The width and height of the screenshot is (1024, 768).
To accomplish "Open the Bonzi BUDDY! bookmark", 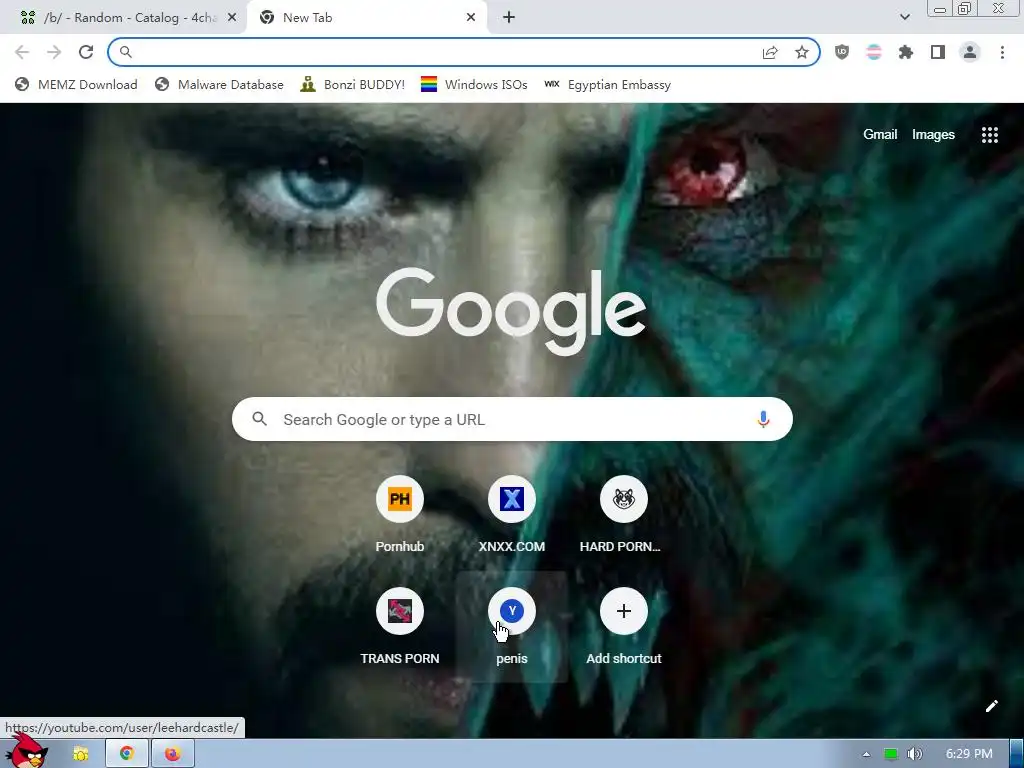I will click(353, 84).
